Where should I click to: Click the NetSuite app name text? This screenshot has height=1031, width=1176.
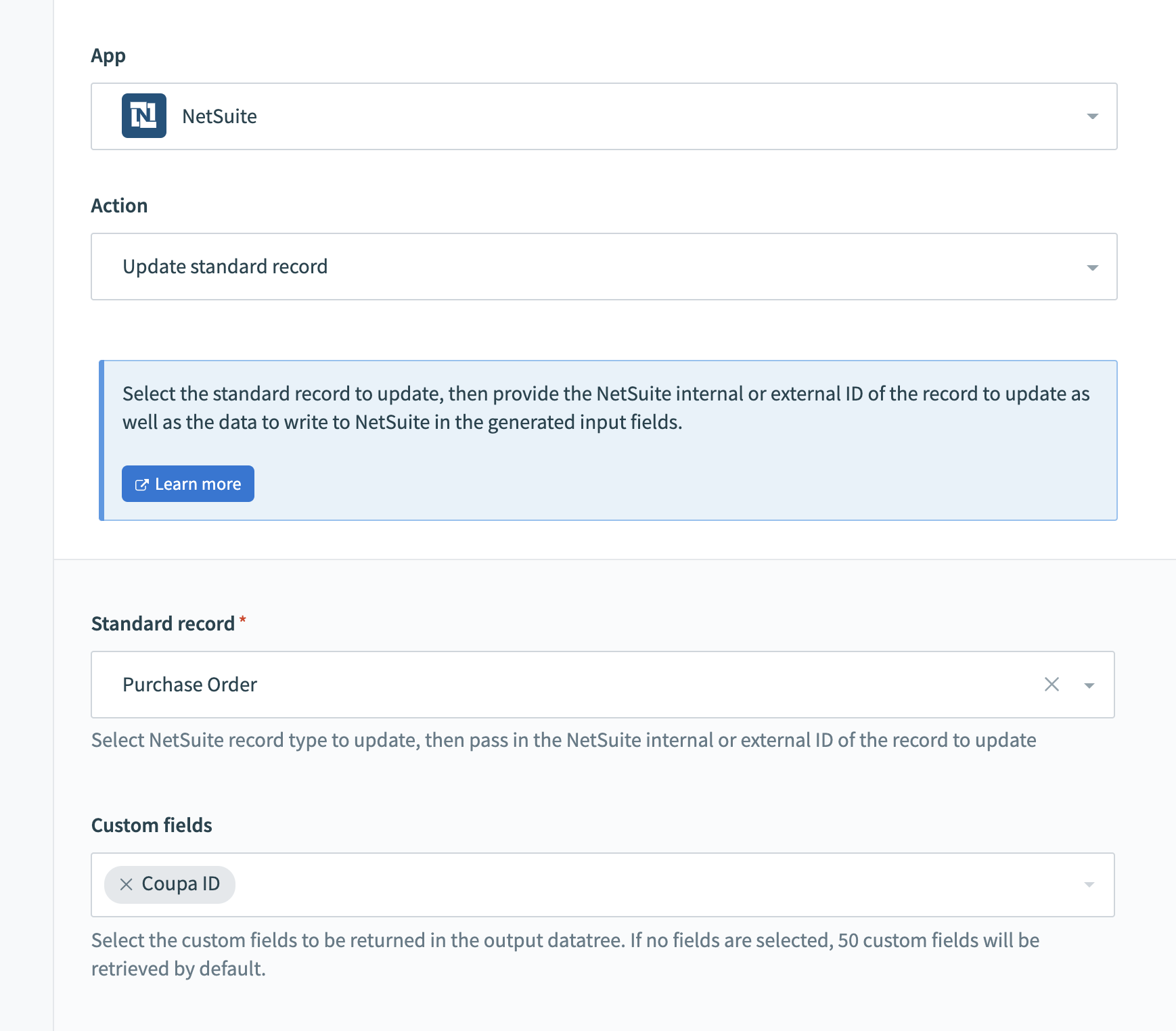219,116
